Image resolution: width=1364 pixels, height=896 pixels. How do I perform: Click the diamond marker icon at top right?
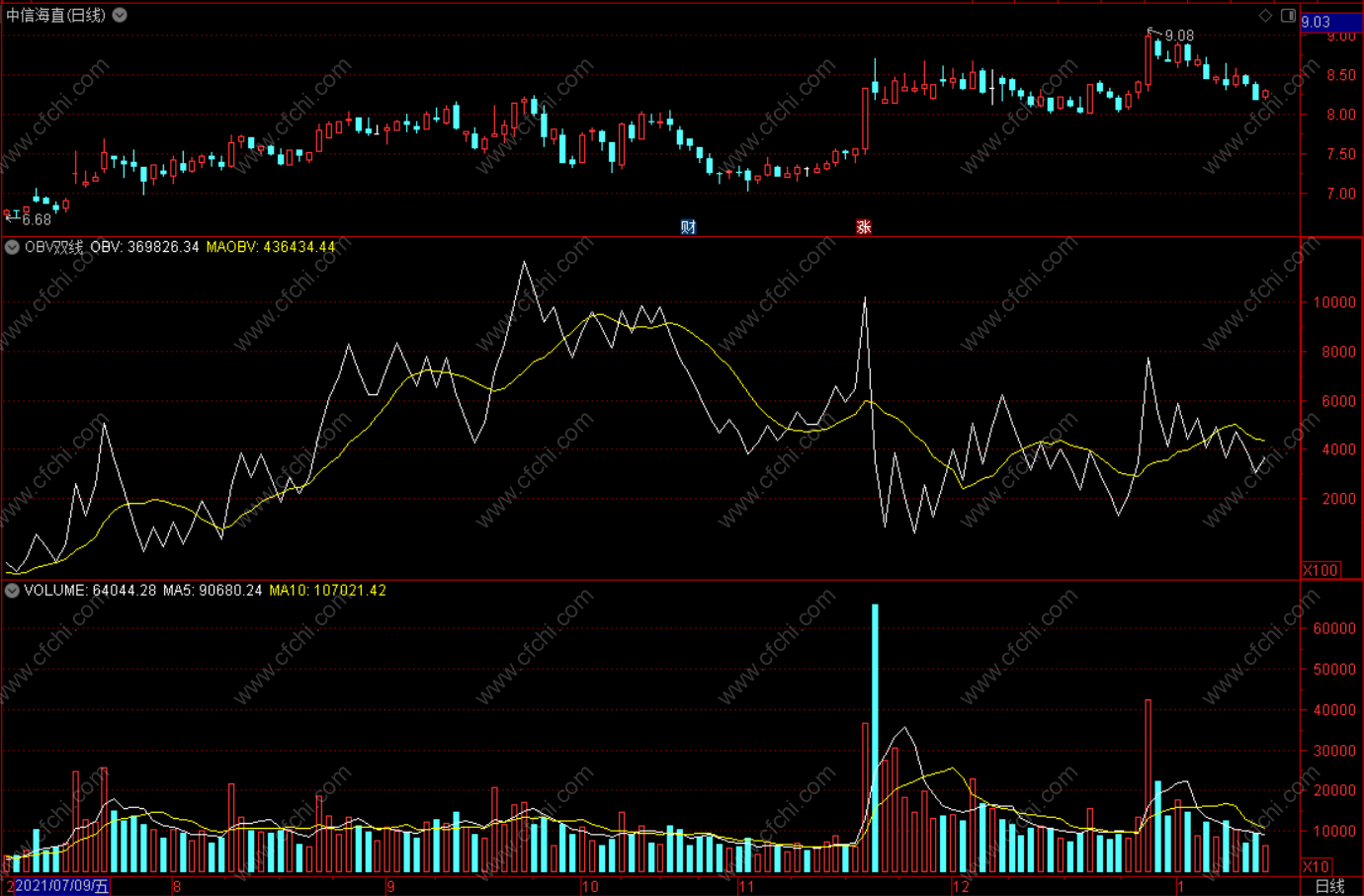[1265, 15]
